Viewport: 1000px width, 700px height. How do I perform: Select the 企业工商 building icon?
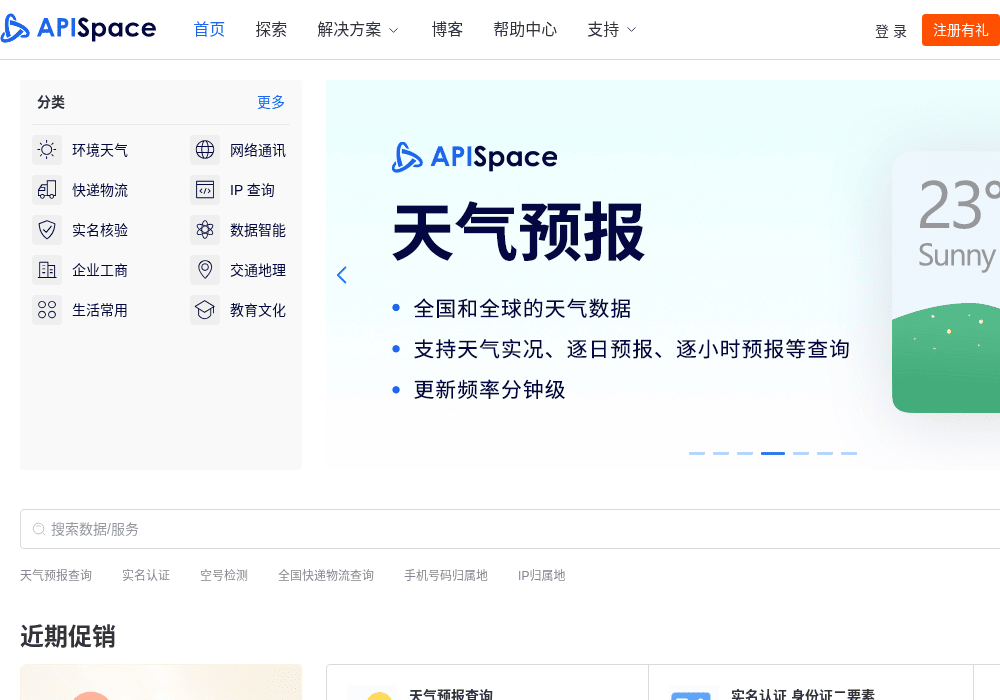47,270
